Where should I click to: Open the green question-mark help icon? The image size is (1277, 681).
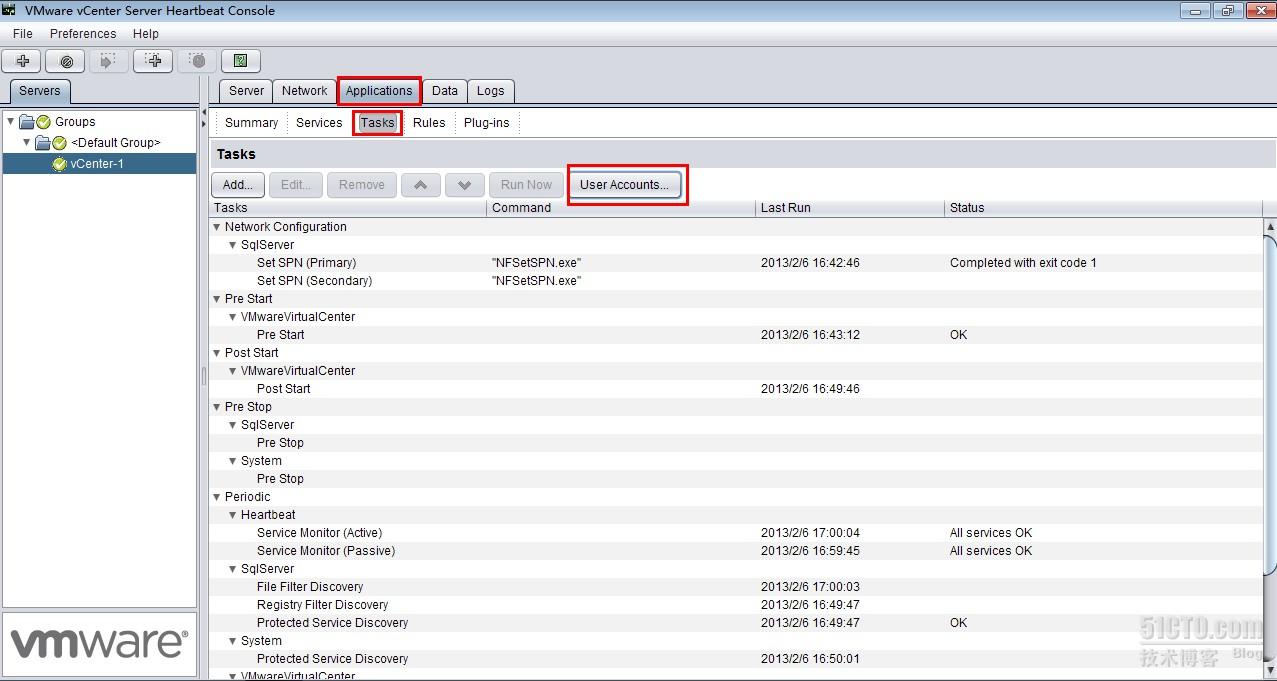241,61
